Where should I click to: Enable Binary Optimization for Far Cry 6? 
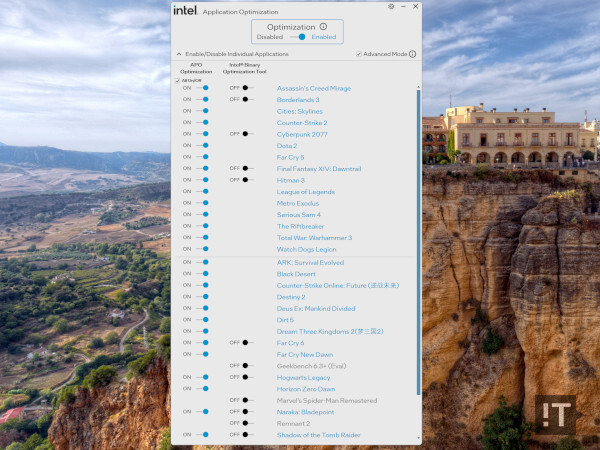[x=248, y=342]
